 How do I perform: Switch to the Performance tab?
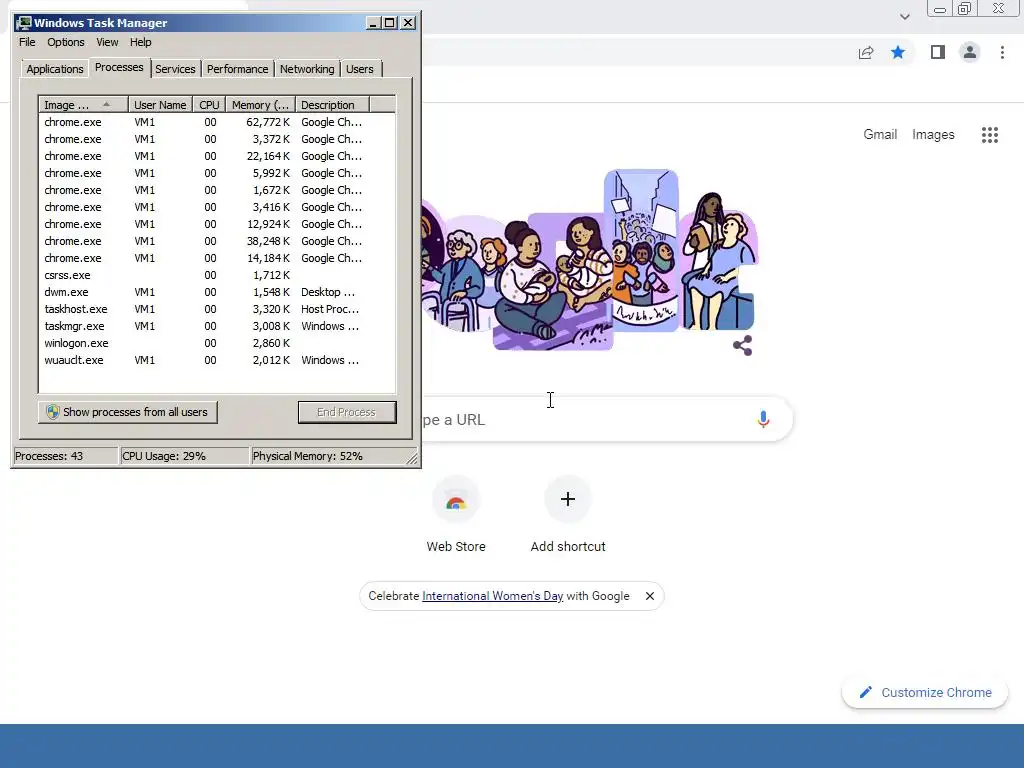[238, 69]
